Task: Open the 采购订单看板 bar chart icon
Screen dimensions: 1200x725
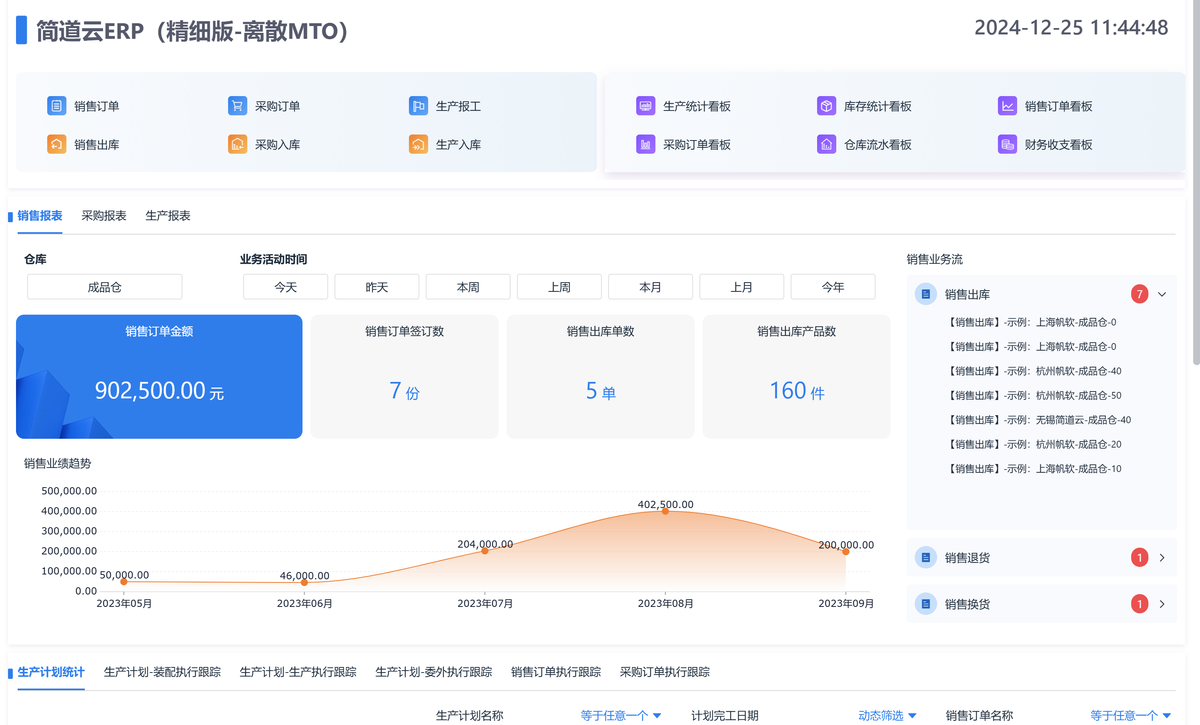Action: point(645,145)
